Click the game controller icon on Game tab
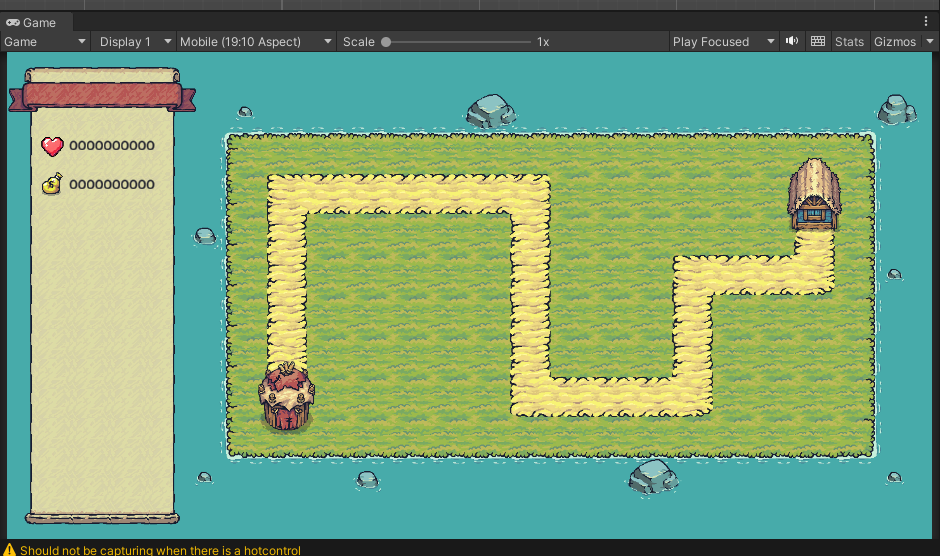Image resolution: width=940 pixels, height=556 pixels. (13, 22)
